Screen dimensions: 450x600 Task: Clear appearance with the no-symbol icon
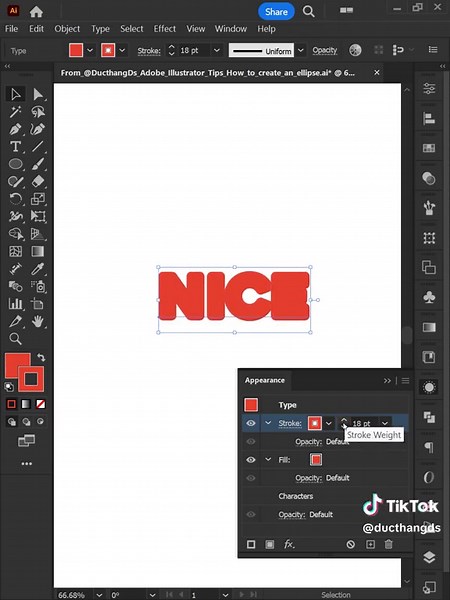351,544
